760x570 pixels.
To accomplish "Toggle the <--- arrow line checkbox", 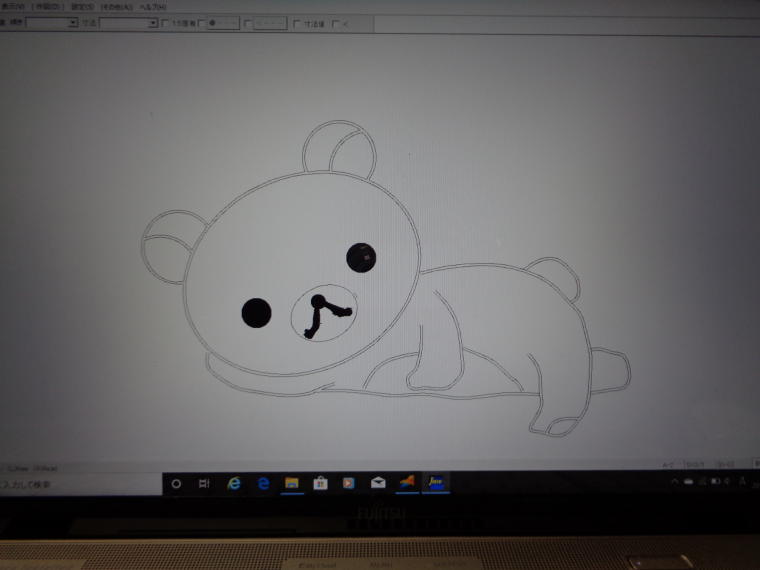I will point(247,23).
